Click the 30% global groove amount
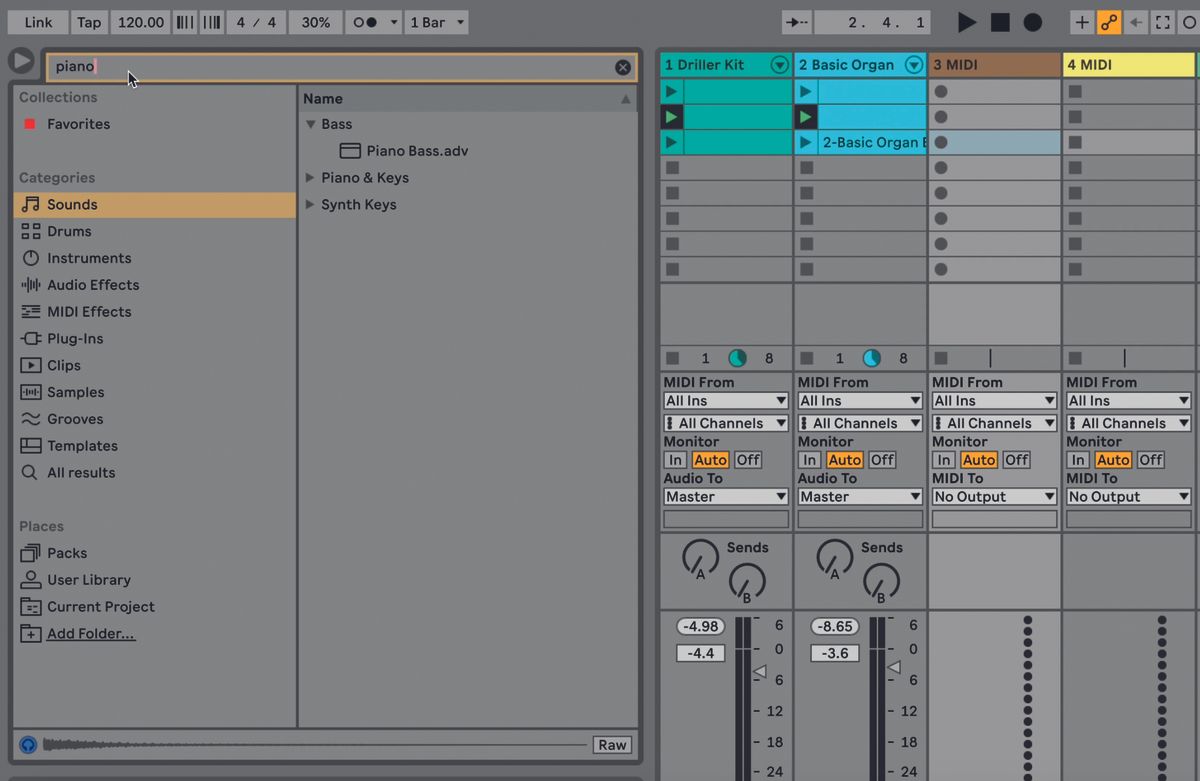This screenshot has height=781, width=1200. pyautogui.click(x=316, y=22)
